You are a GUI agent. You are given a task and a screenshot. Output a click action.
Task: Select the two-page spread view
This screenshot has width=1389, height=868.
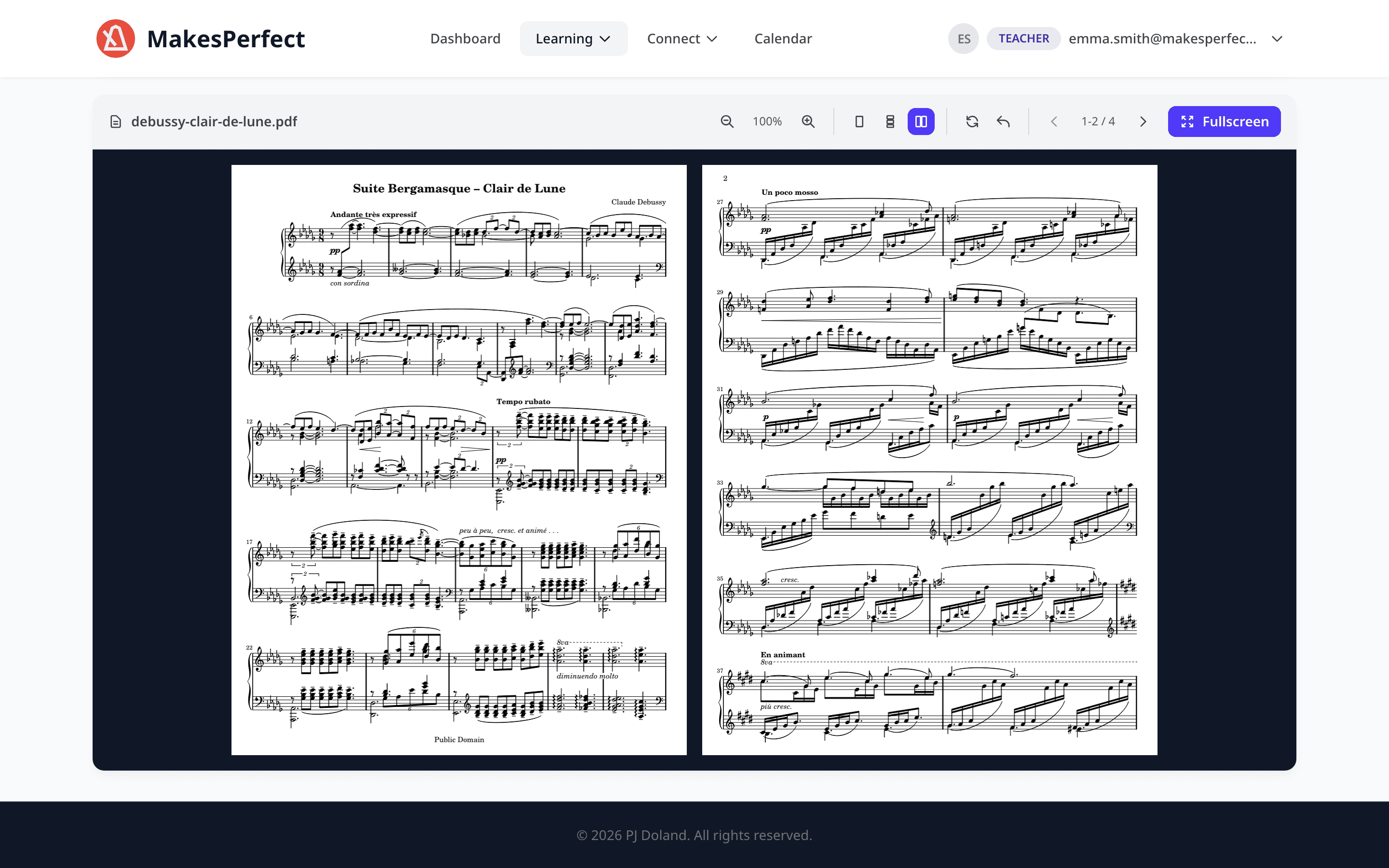(921, 122)
